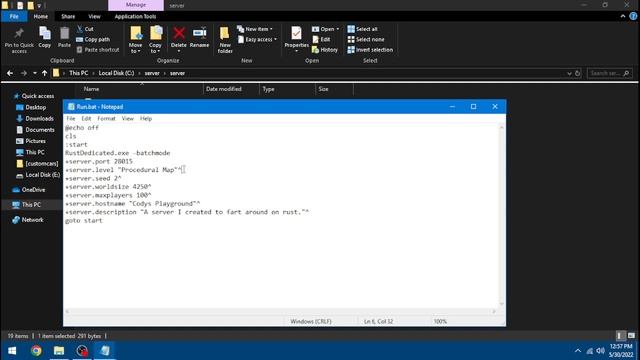Image resolution: width=640 pixels, height=360 pixels.
Task: Open Google Chrome from the taskbar
Action: click(x=36, y=351)
